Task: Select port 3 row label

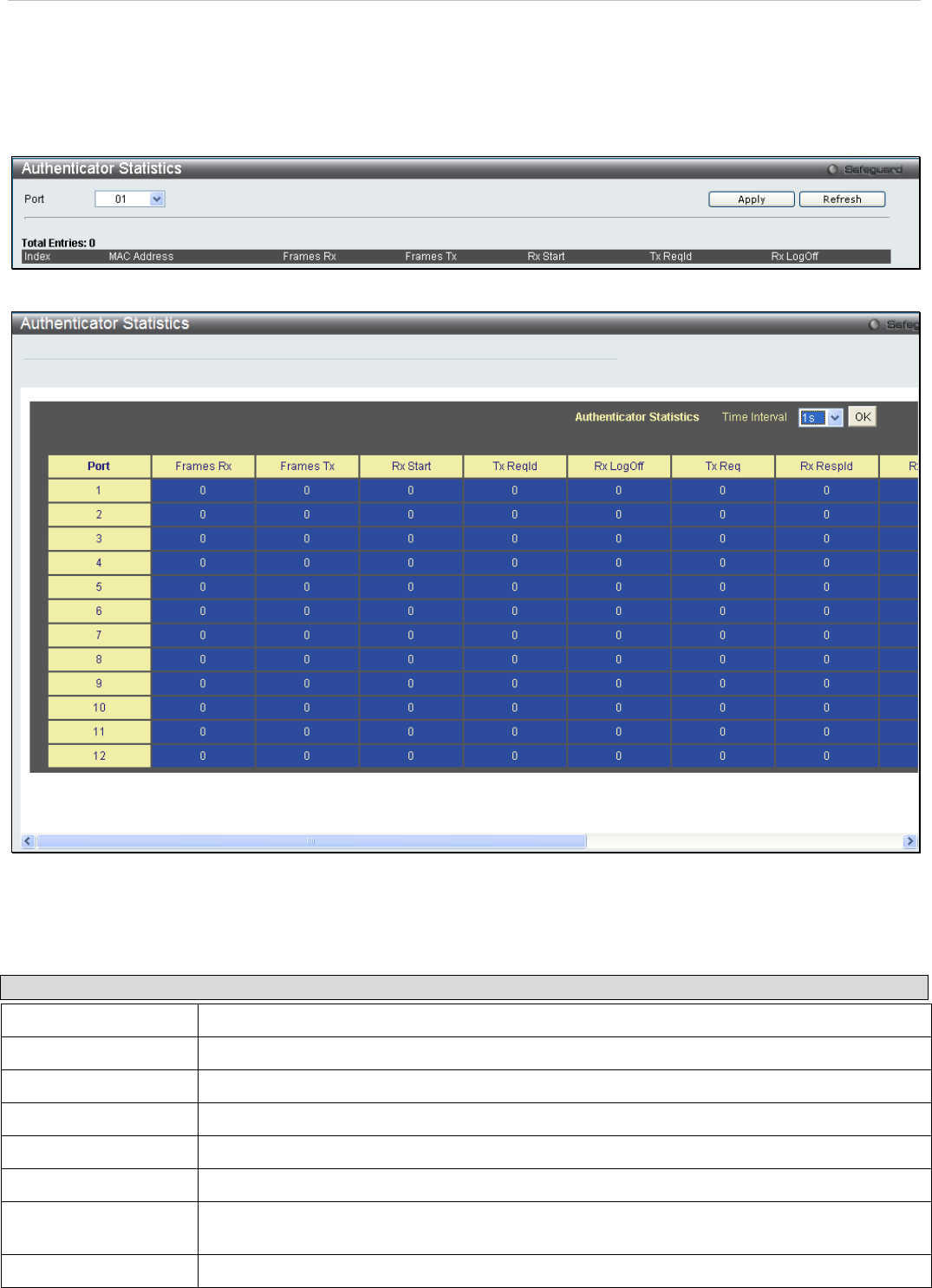Action: coord(99,539)
